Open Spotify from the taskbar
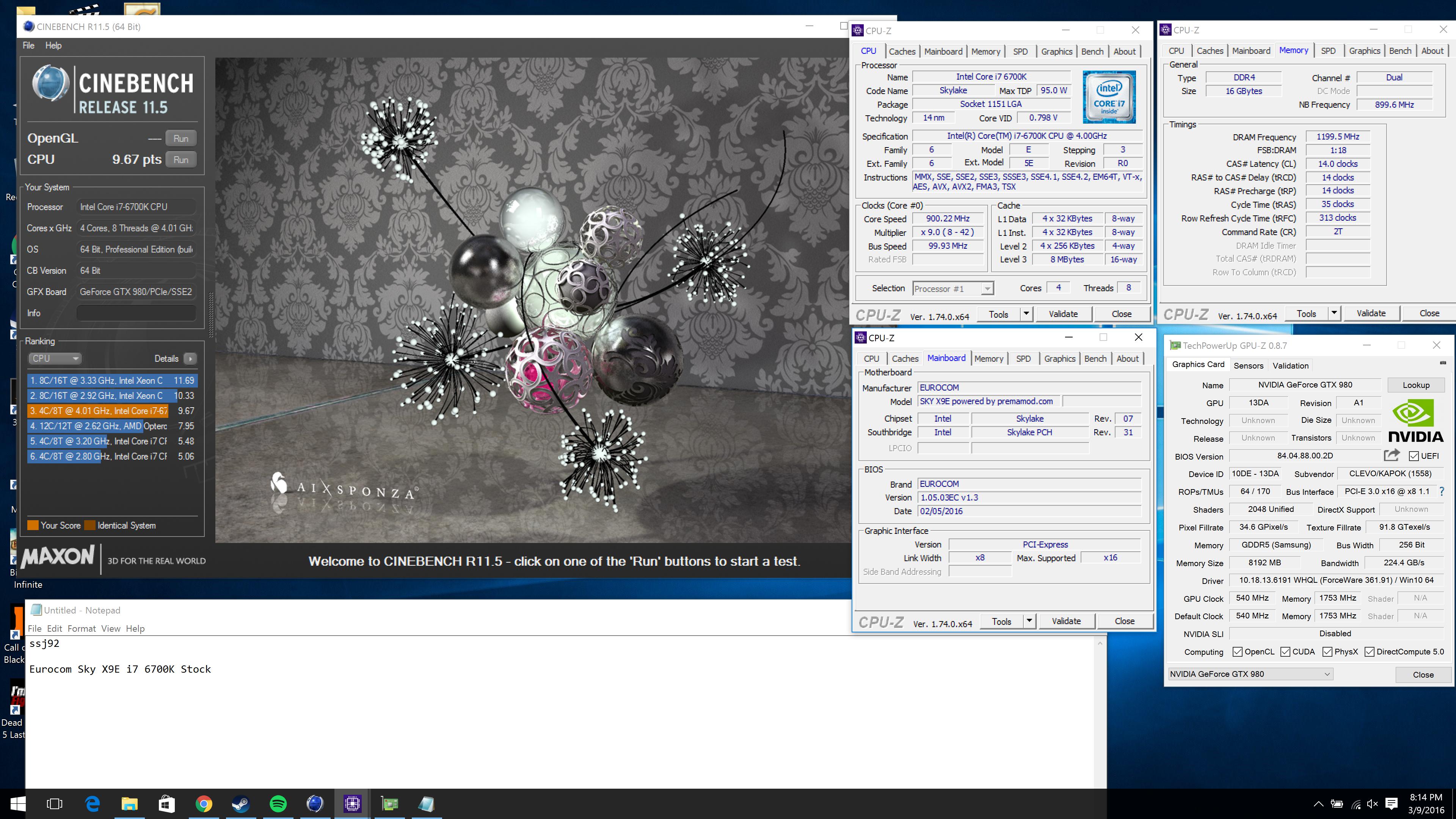This screenshot has width=1456, height=819. [x=278, y=804]
